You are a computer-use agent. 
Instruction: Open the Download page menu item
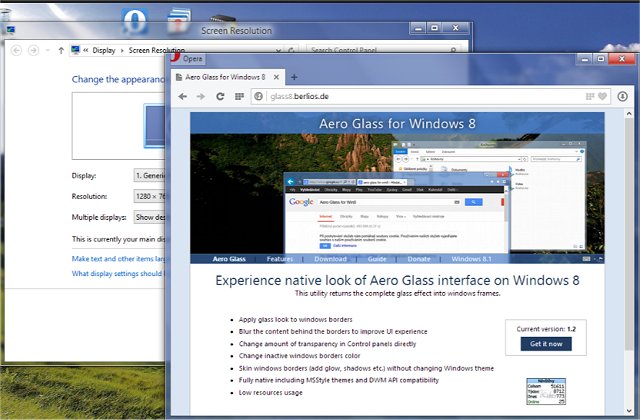(x=330, y=259)
